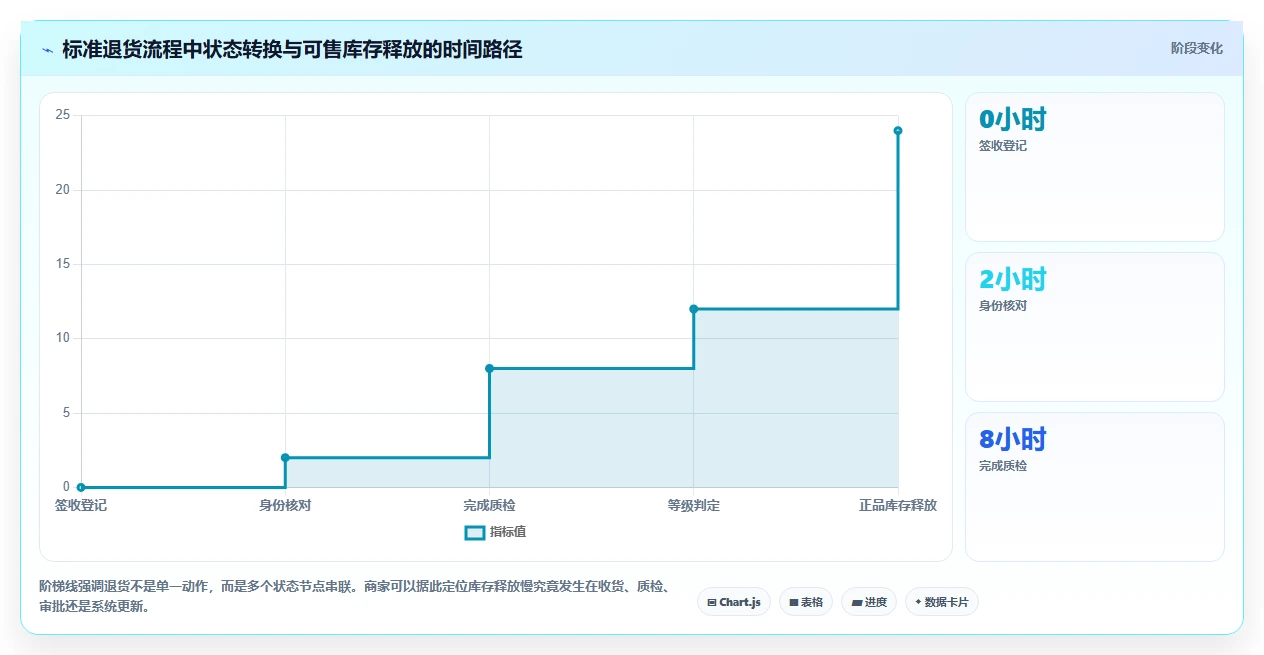This screenshot has width=1264, height=655.
Task: Click the 进度 tag chip
Action: [x=869, y=602]
